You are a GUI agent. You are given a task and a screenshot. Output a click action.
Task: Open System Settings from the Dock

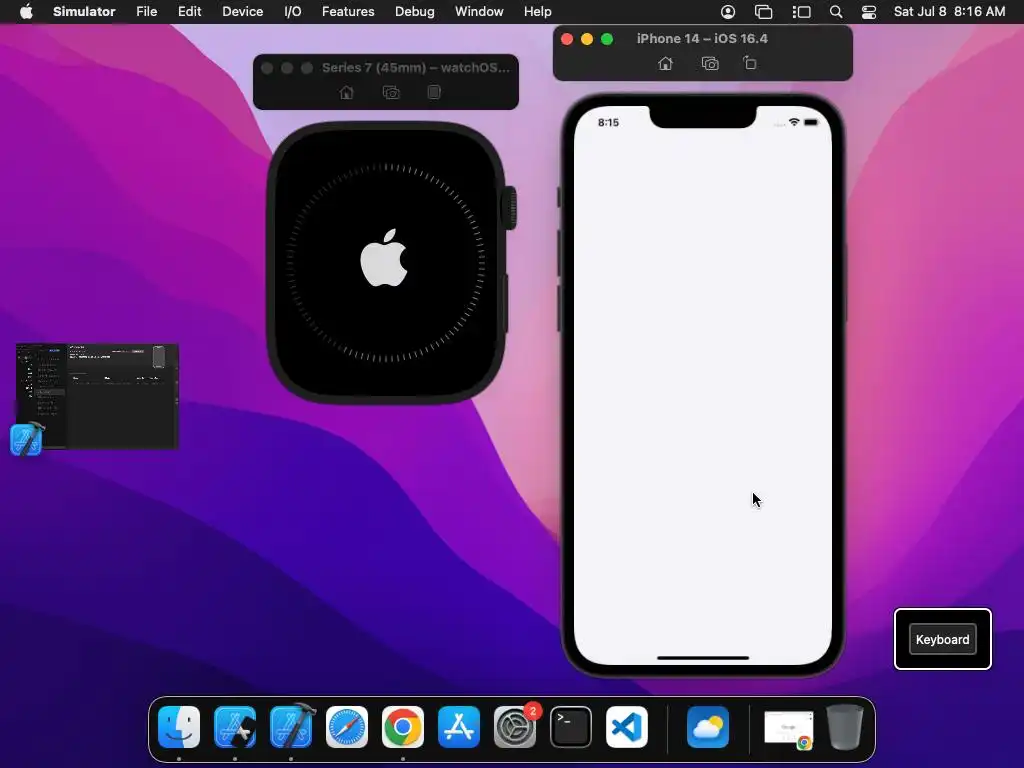point(515,727)
